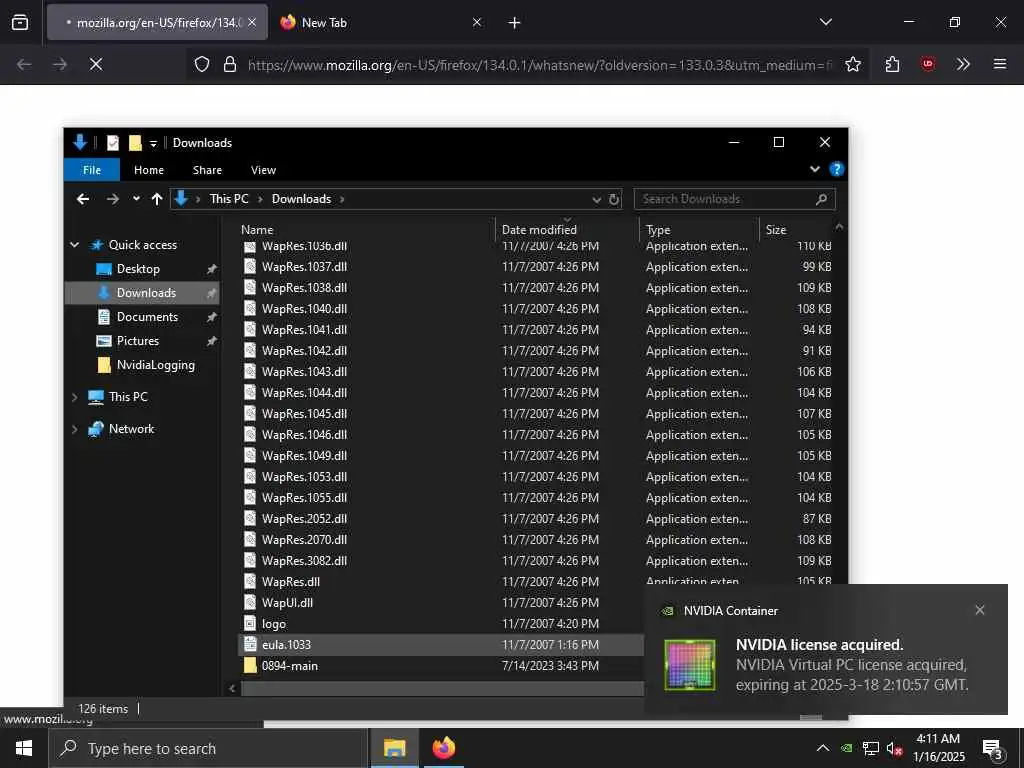Viewport: 1024px width, 768px height.
Task: Select Desktop in Quick access
Action: point(138,269)
